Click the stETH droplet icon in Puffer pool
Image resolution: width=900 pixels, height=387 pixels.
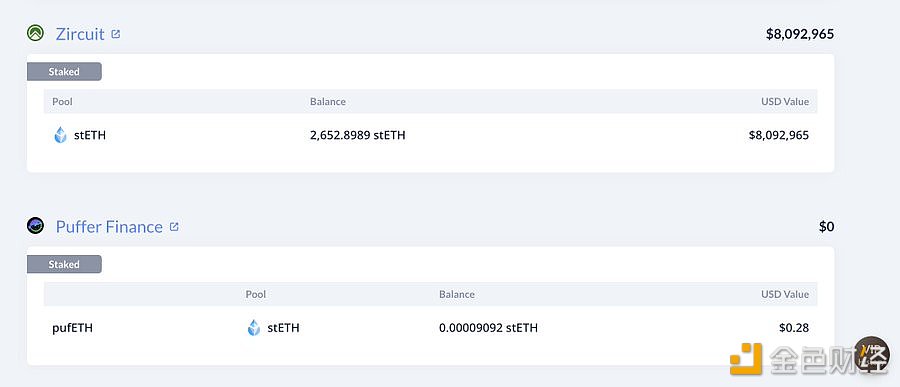(x=254, y=328)
